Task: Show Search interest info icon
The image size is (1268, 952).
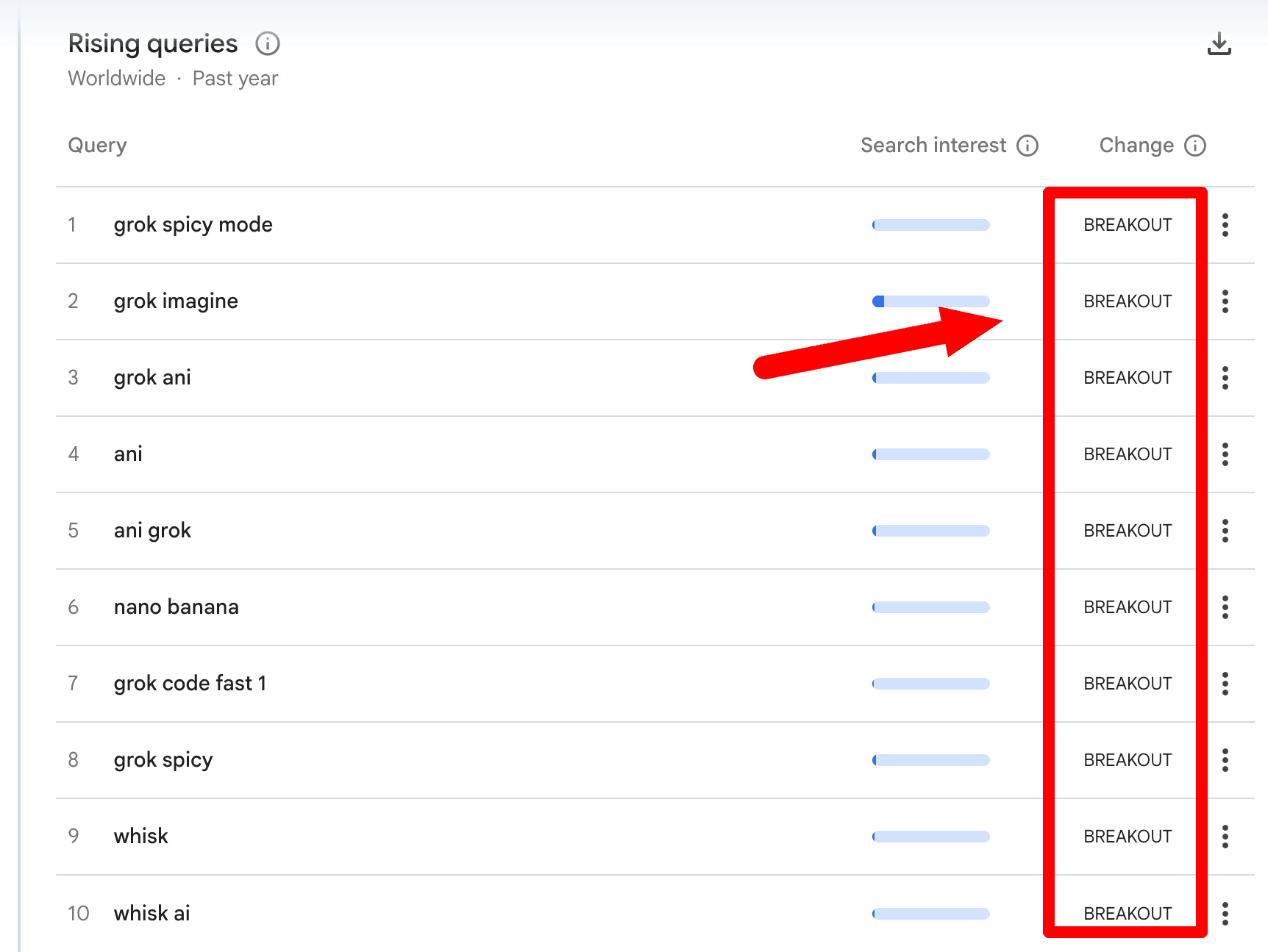Action: pos(1027,146)
